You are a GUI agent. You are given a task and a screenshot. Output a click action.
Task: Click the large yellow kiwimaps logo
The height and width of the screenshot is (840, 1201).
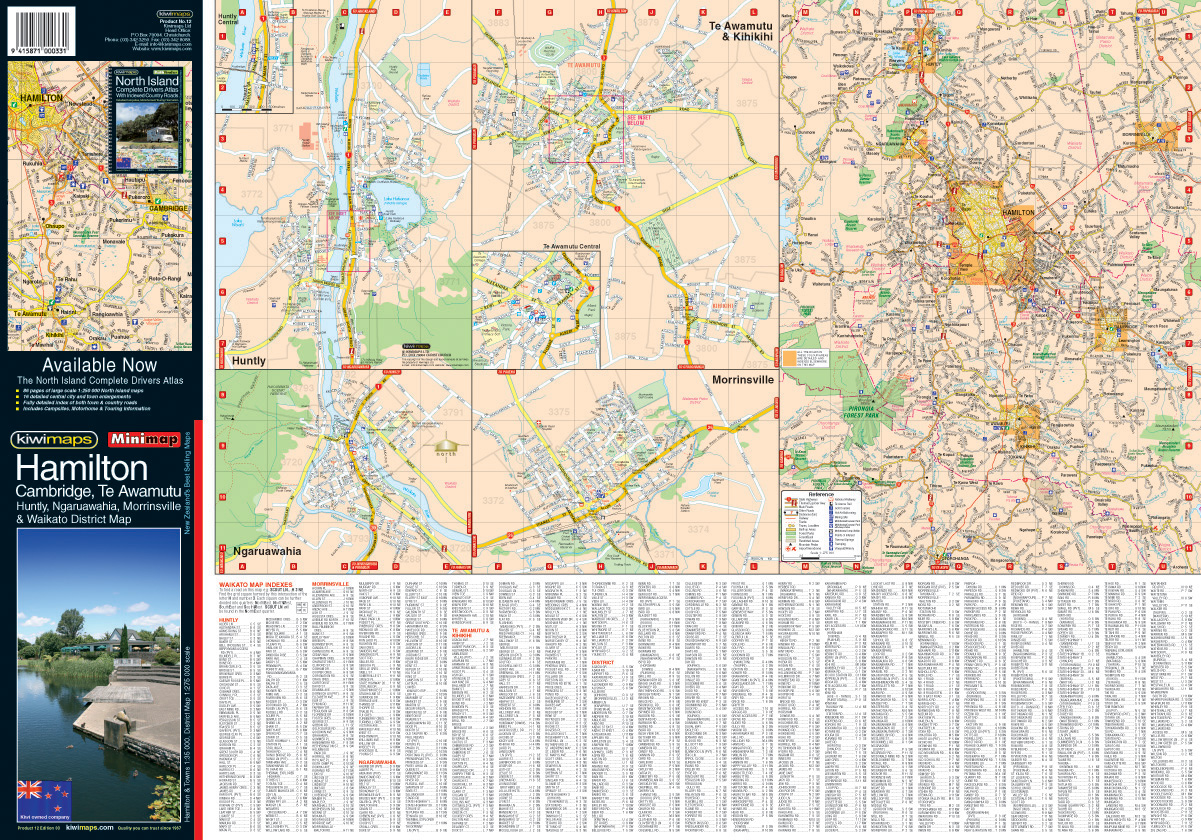click(x=54, y=439)
